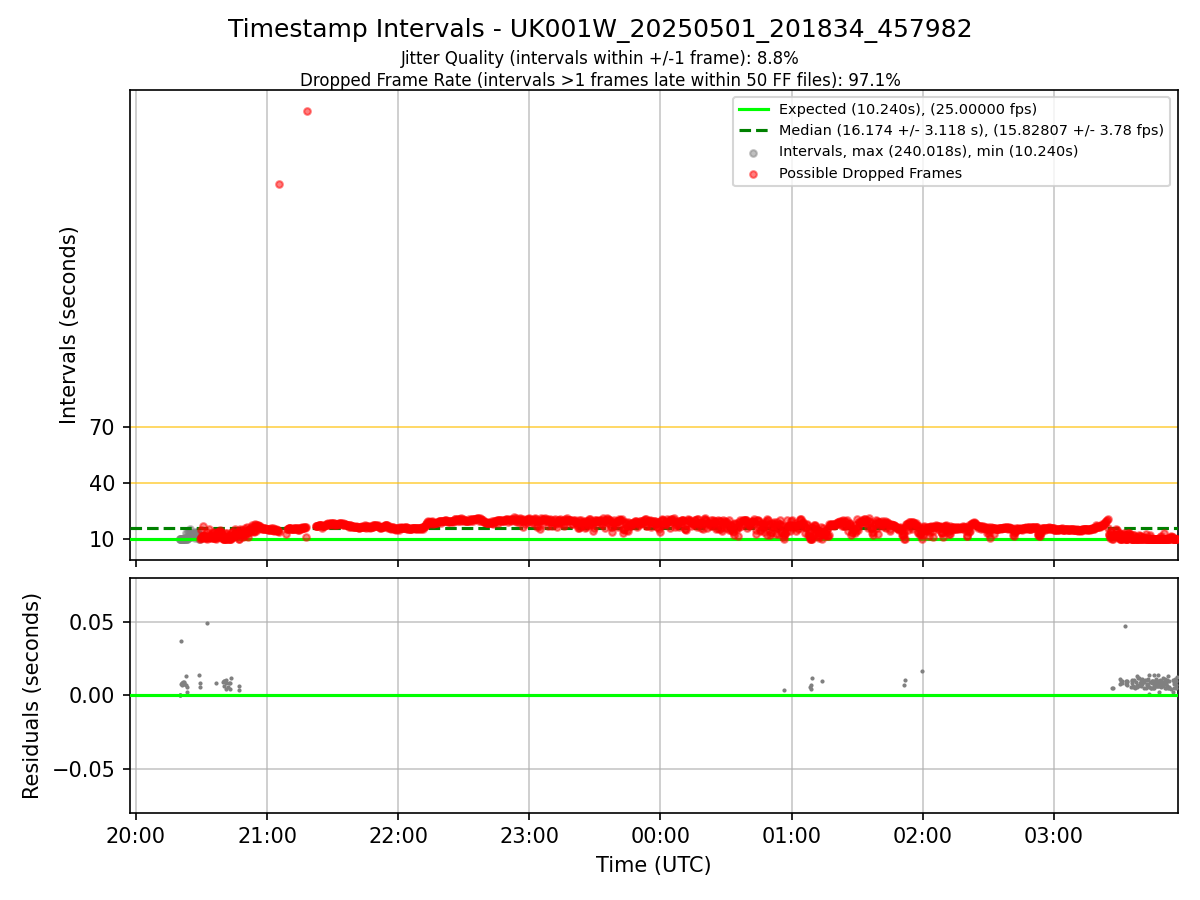Click the Expected (10.240s) legend entry
This screenshot has width=1200, height=900.
click(x=907, y=109)
